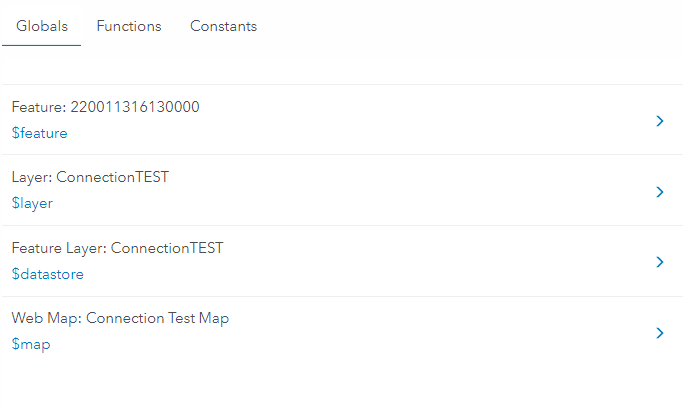683x406 pixels.
Task: Open the Web Map global row
Action: [x=340, y=331]
